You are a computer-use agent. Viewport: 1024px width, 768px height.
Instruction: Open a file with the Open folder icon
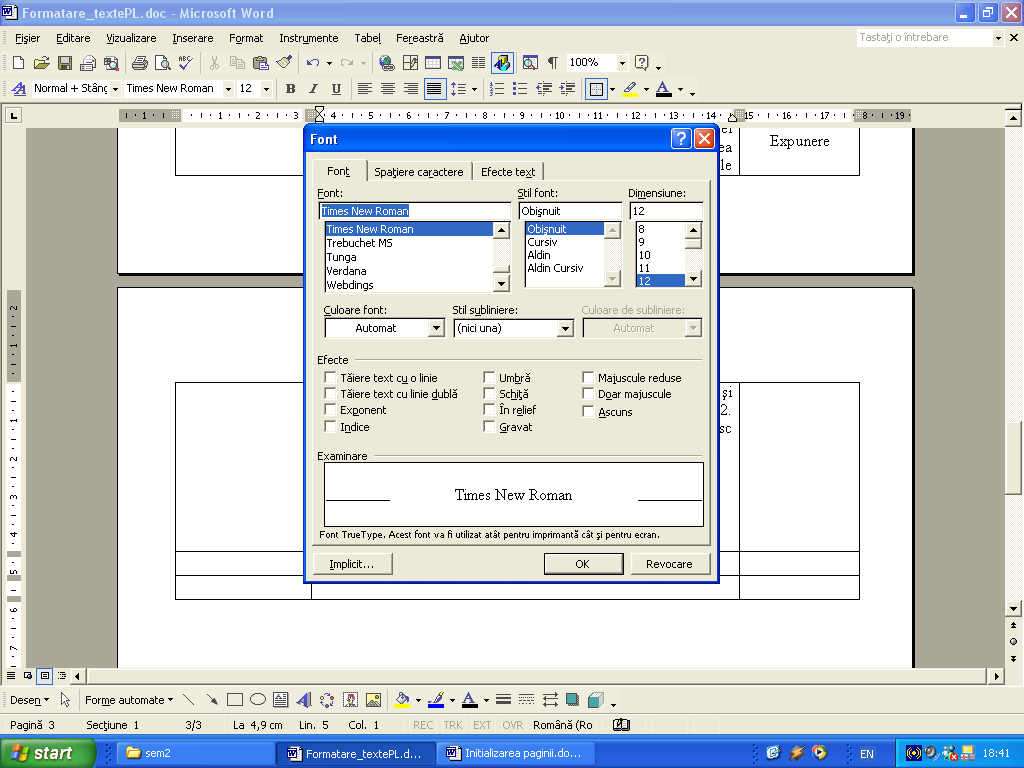tap(41, 63)
